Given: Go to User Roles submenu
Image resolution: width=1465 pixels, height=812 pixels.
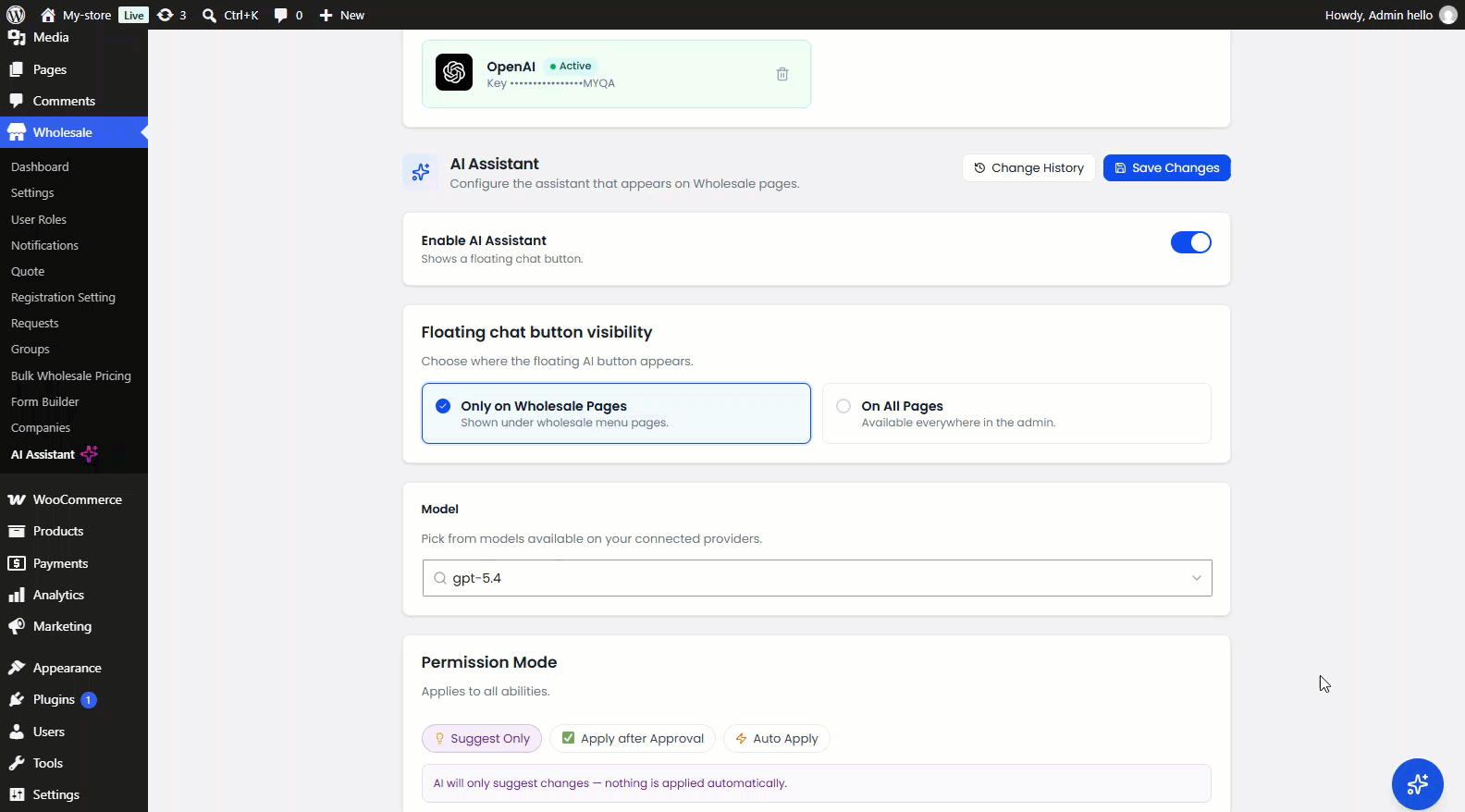Looking at the screenshot, I should (x=39, y=219).
